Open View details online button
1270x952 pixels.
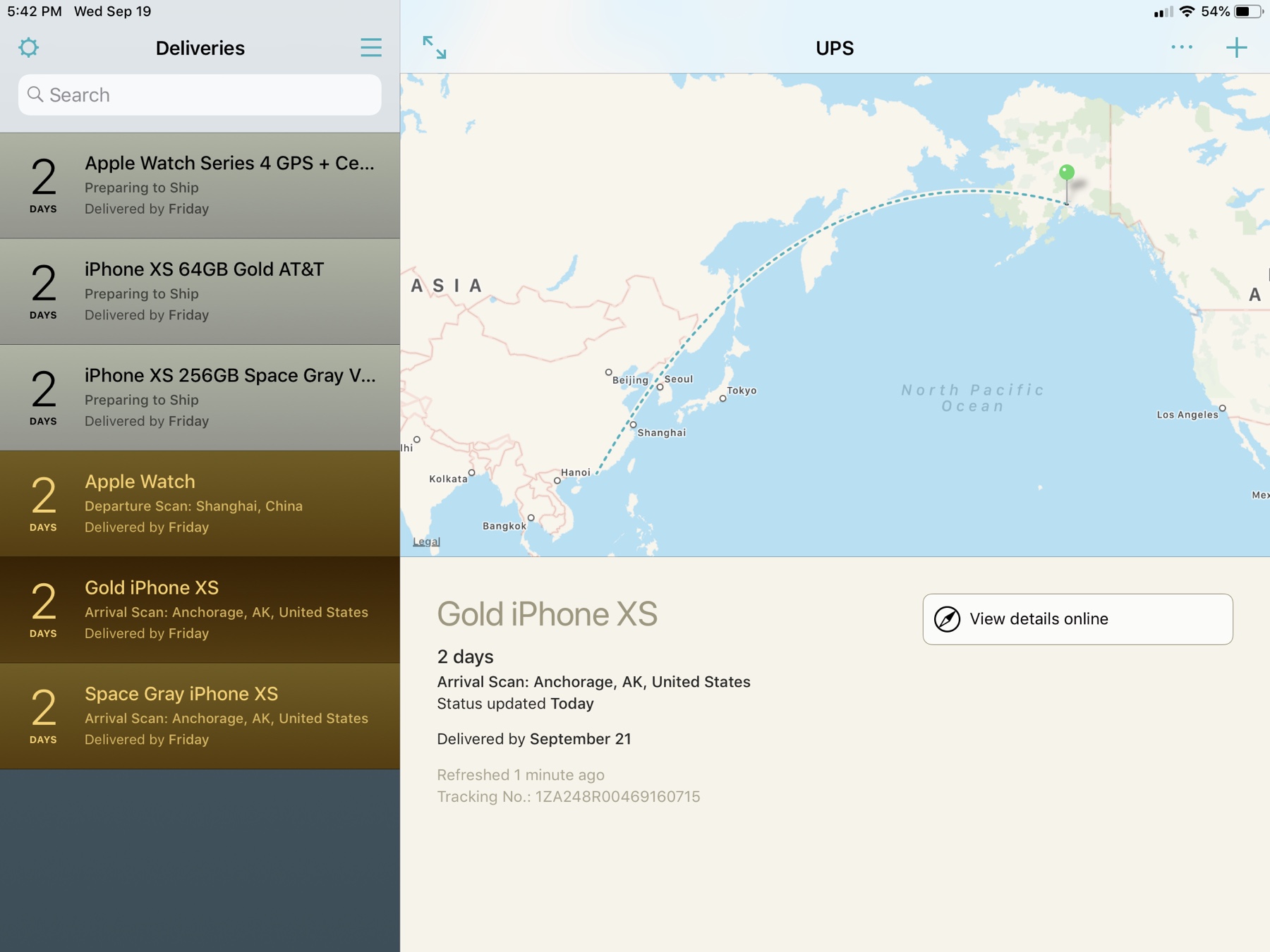[x=1077, y=619]
